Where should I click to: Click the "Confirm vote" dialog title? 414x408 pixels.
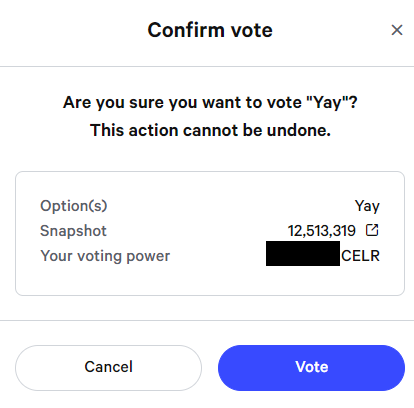[210, 30]
